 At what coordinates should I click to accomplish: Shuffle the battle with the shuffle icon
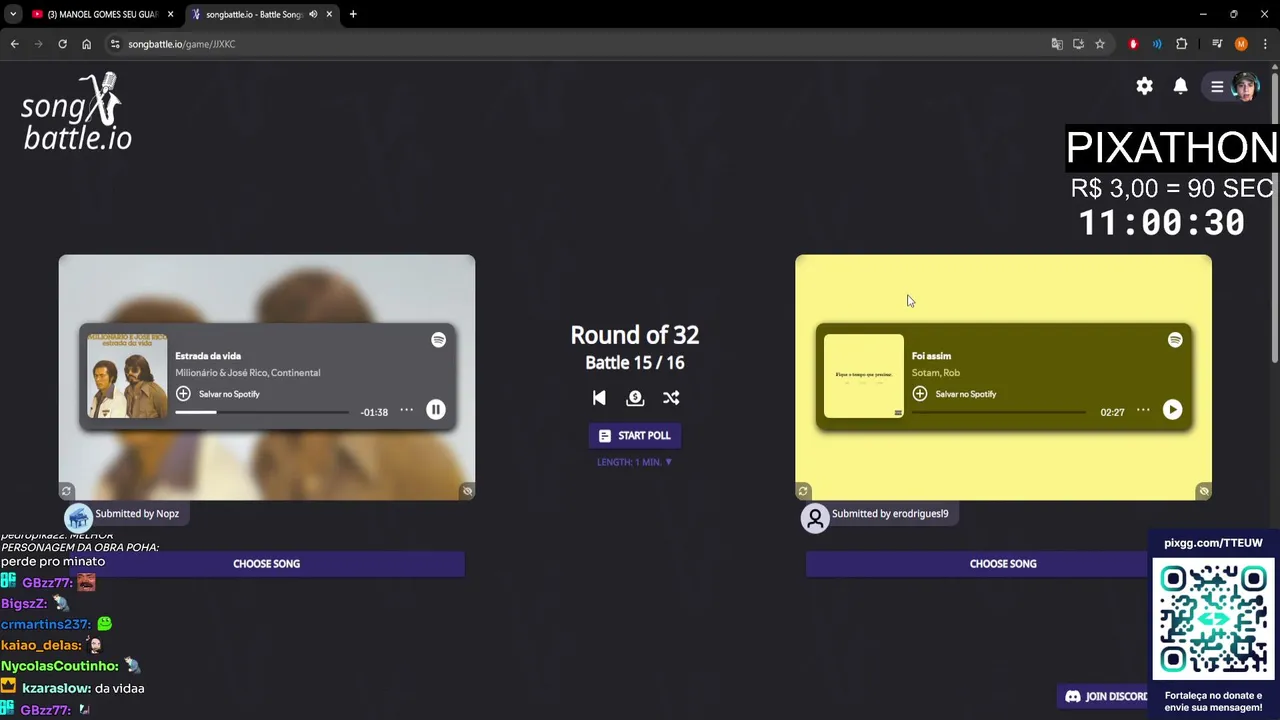click(671, 397)
